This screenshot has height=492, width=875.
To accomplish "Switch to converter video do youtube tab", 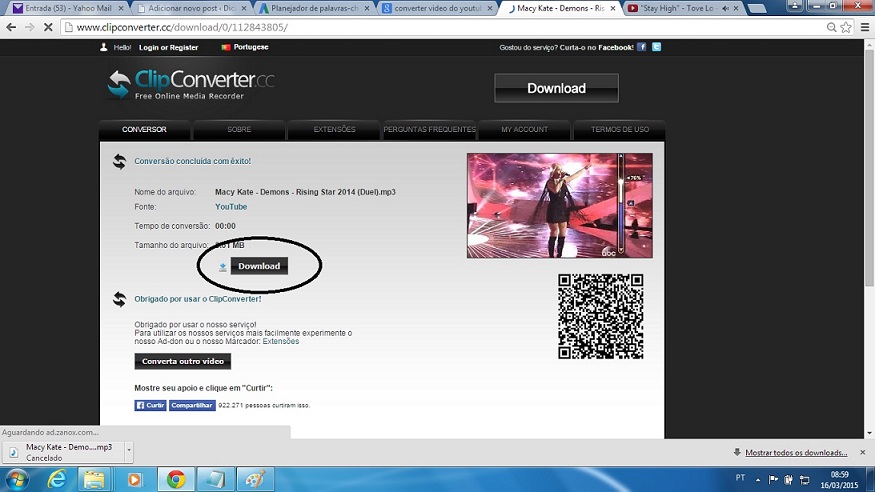I will pos(439,8).
